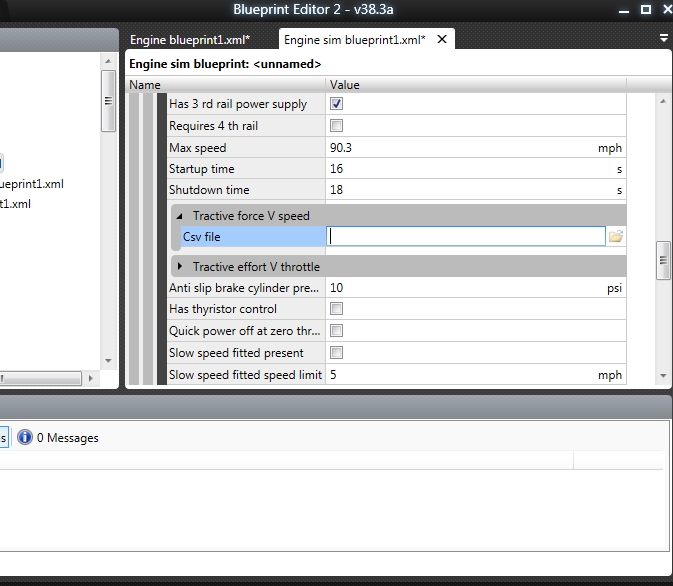Tick the Requires 4 th rail checkbox
Screen dimensions: 673x586
pyautogui.click(x=336, y=126)
